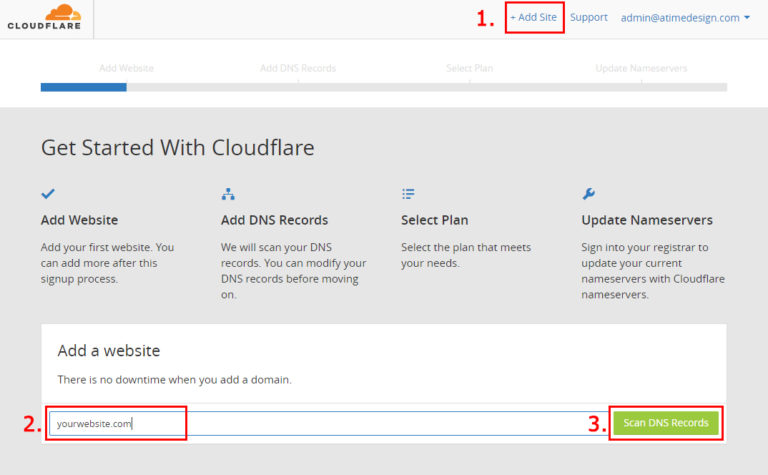Click the Add Website section heading

click(x=79, y=220)
